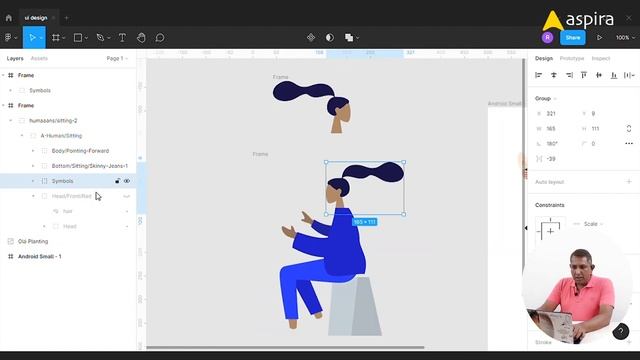Open the Move tool dropdown arrow
Image resolution: width=640 pixels, height=360 pixels.
pyautogui.click(x=41, y=38)
